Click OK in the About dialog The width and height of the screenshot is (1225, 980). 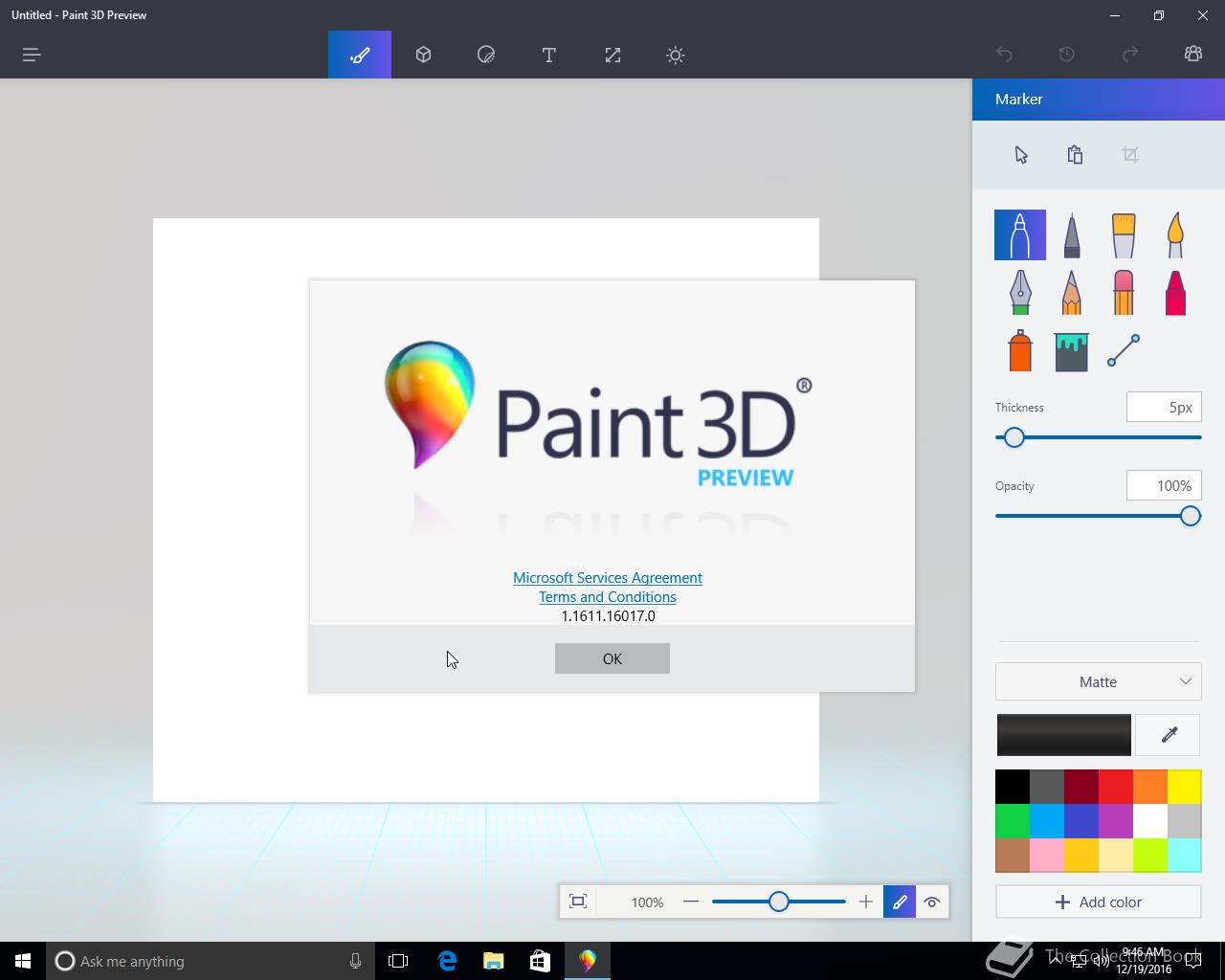point(612,658)
